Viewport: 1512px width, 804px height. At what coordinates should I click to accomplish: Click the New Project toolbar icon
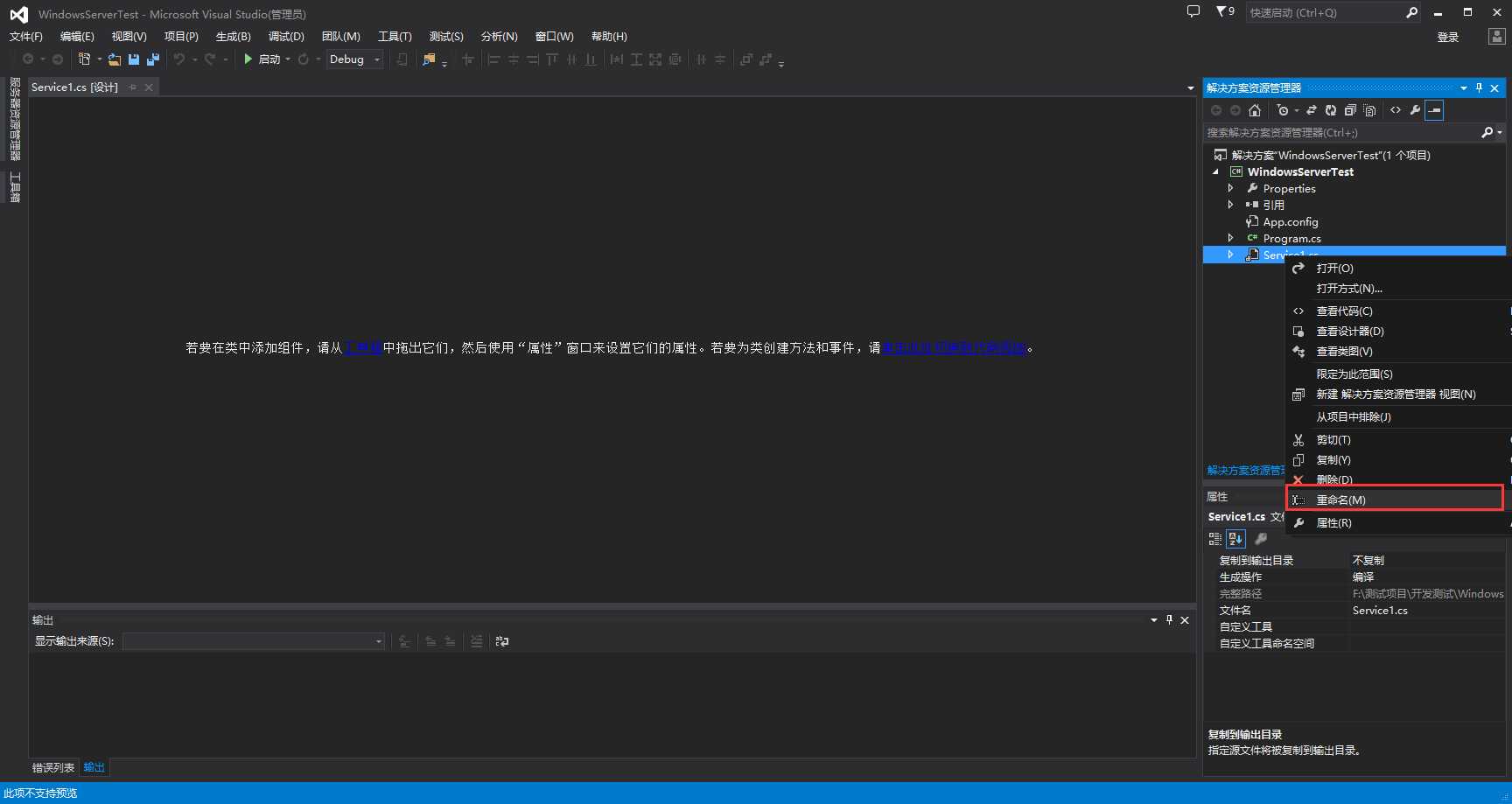click(85, 59)
